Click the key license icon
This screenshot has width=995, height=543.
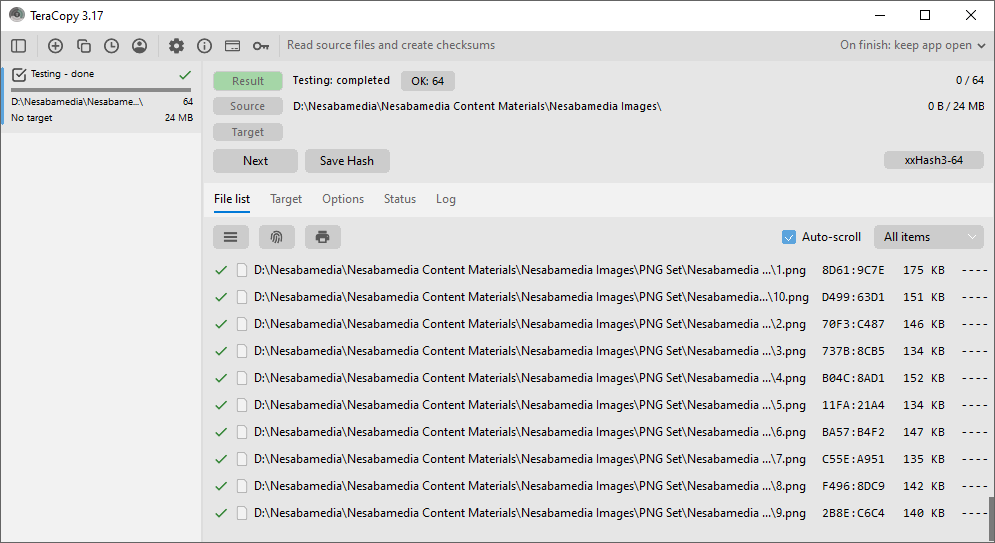coord(260,45)
